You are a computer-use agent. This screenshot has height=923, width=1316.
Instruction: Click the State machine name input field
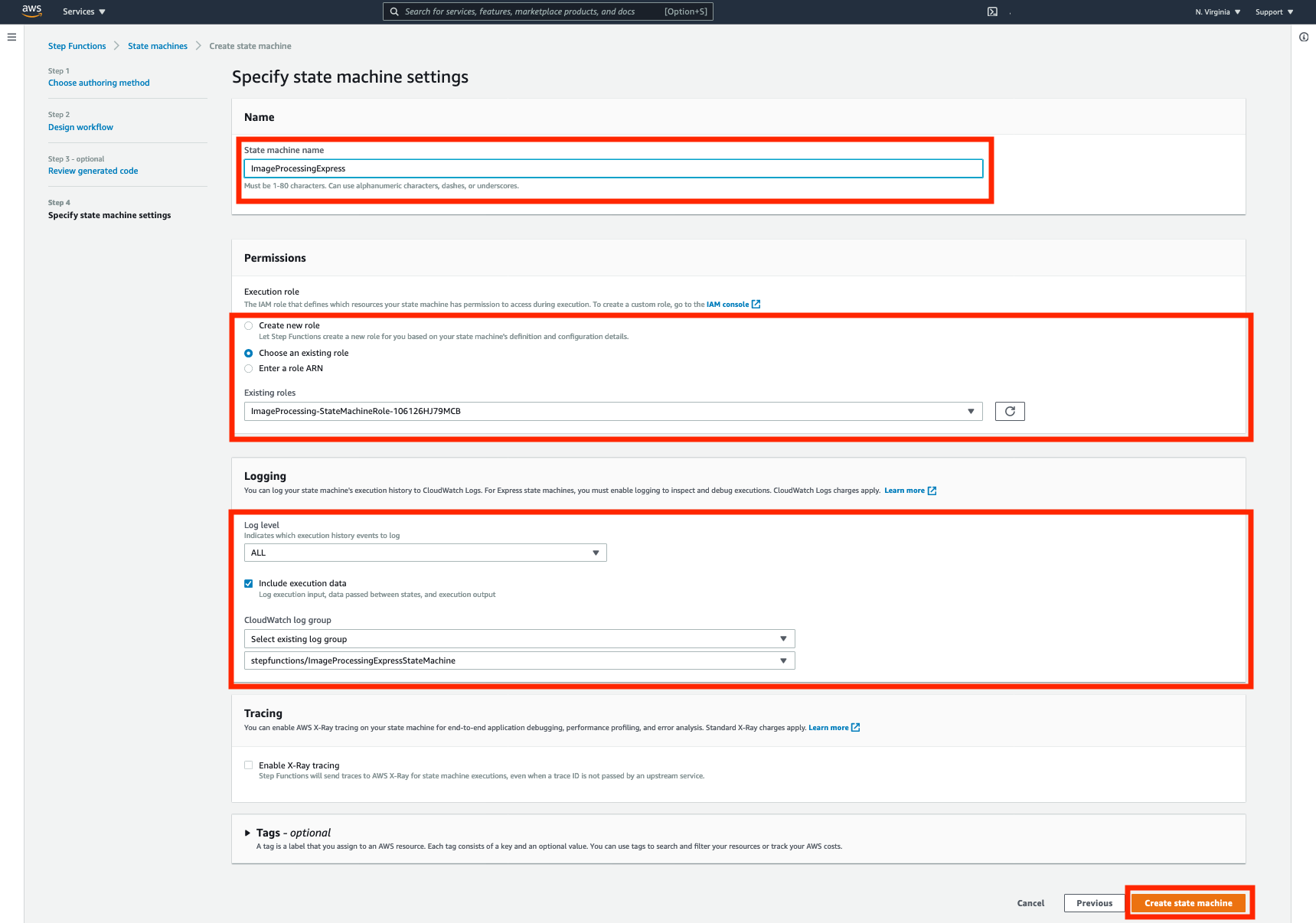click(613, 168)
